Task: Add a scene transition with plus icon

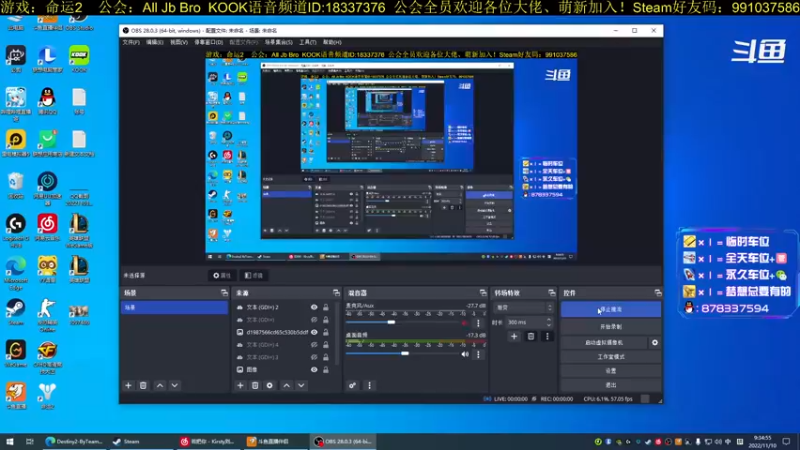Action: point(514,336)
